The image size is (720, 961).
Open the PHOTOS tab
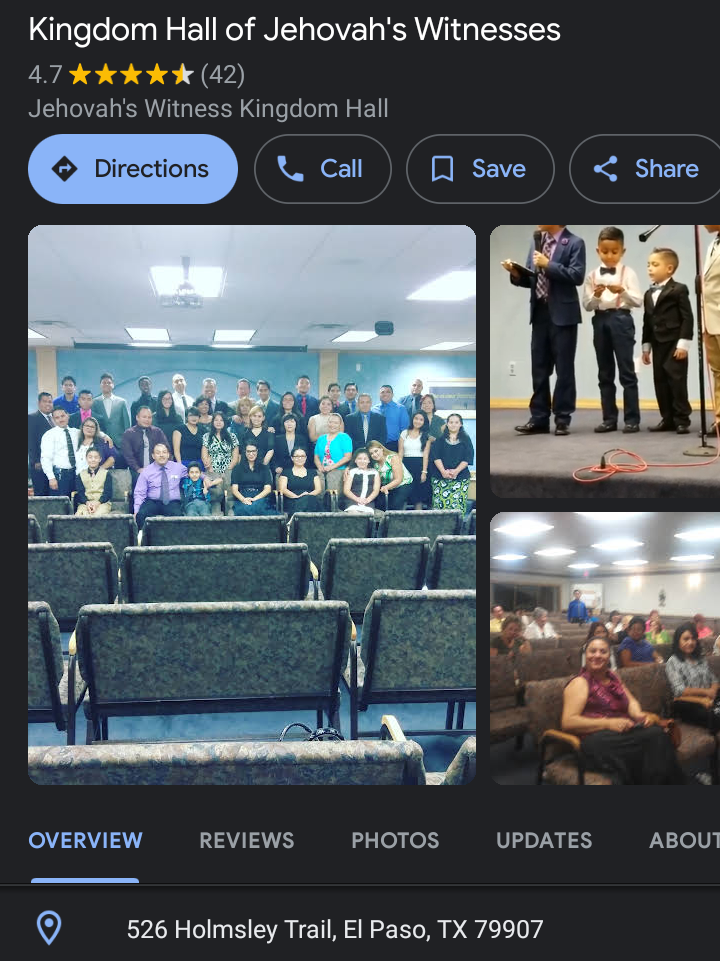395,840
